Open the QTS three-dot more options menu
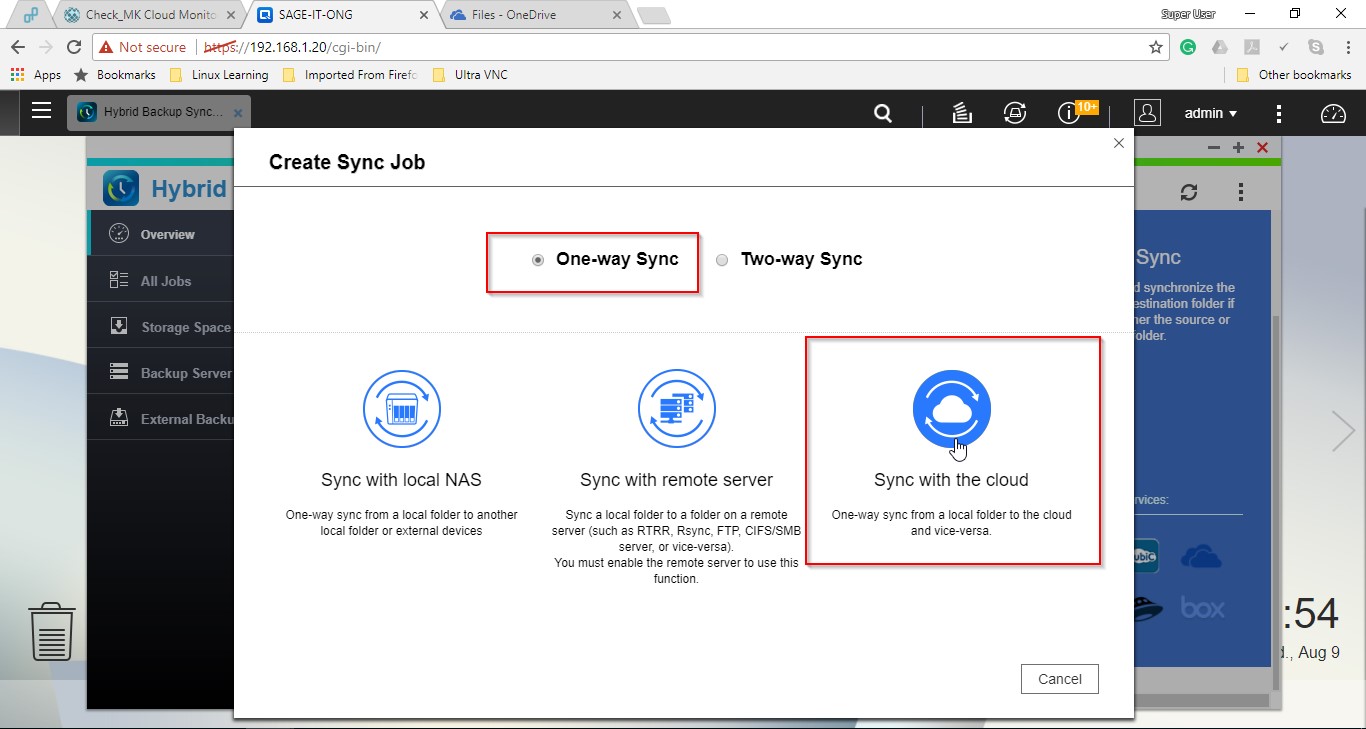This screenshot has height=729, width=1366. (x=1278, y=113)
